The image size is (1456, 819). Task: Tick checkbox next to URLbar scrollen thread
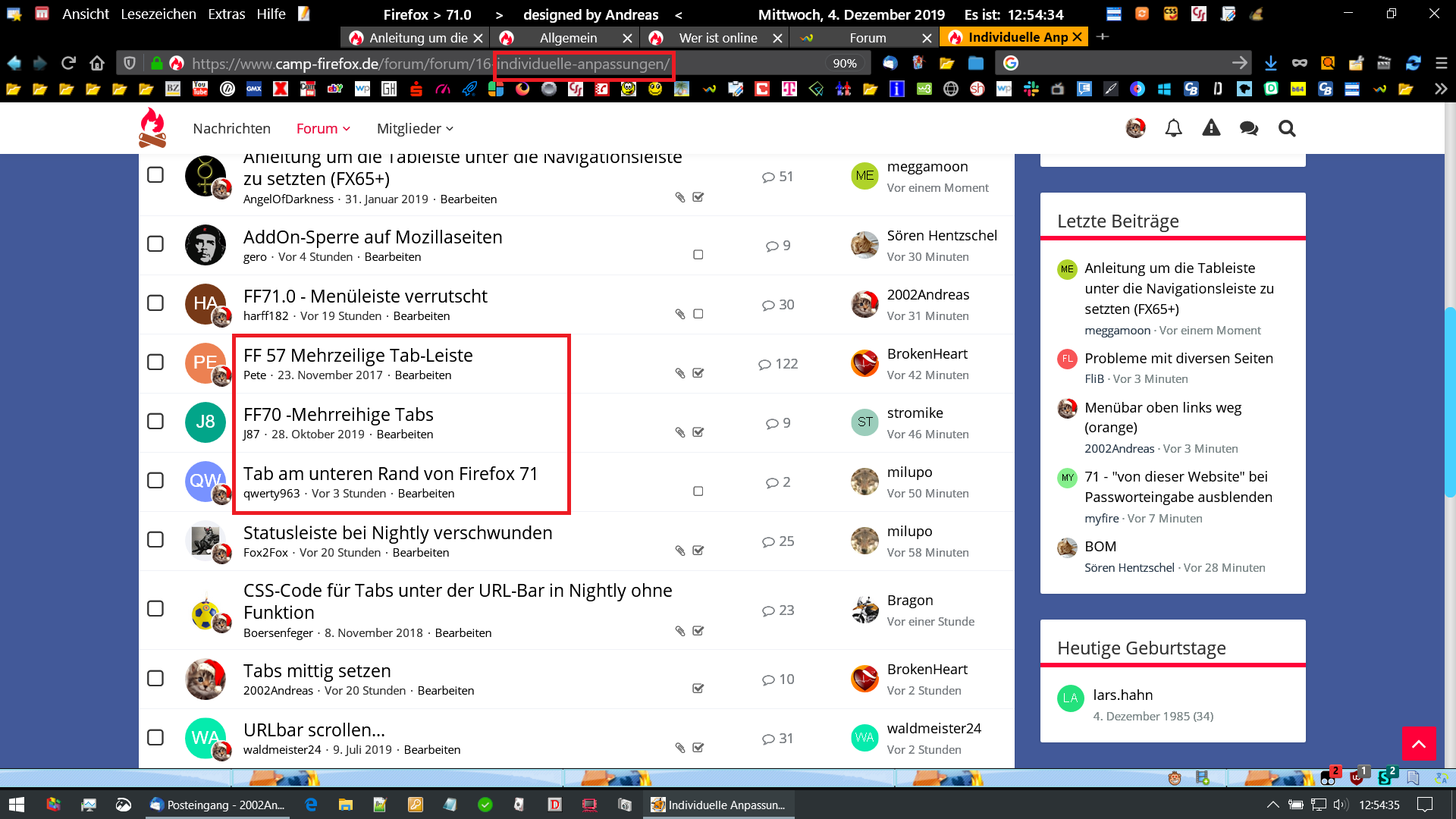(x=155, y=737)
